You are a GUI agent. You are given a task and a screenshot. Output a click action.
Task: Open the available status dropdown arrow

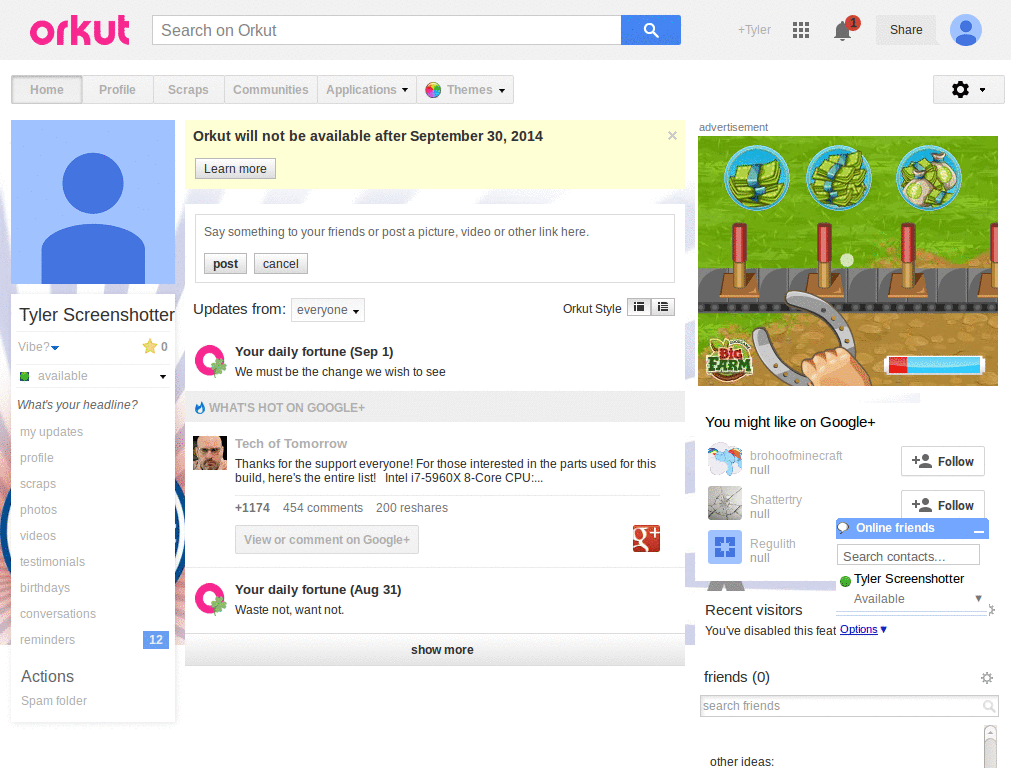[163, 377]
